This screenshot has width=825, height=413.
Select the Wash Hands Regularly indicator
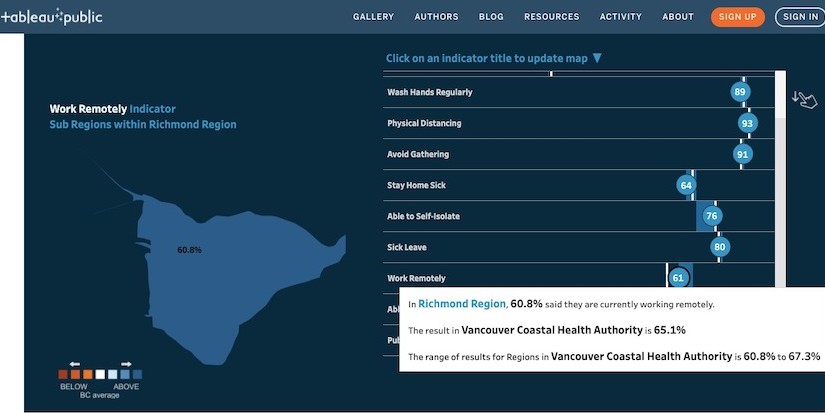[x=429, y=92]
